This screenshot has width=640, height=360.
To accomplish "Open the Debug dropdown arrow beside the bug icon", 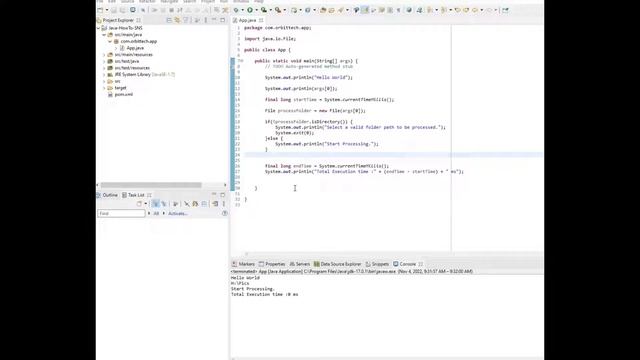I will [242, 10].
